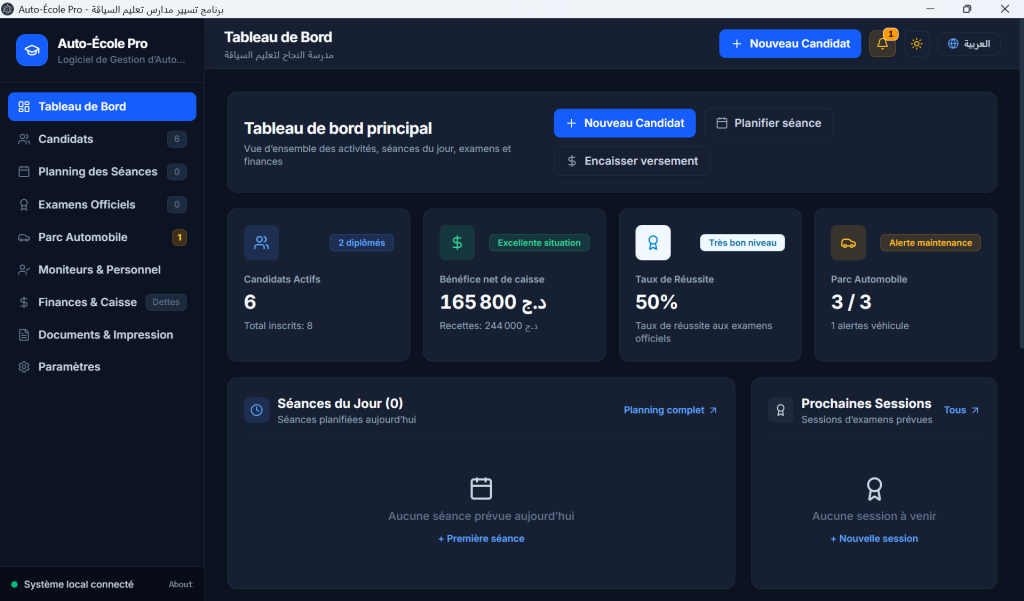Viewport: 1024px width, 601px height.
Task: Open Parc Automobile section
Action: point(102,237)
